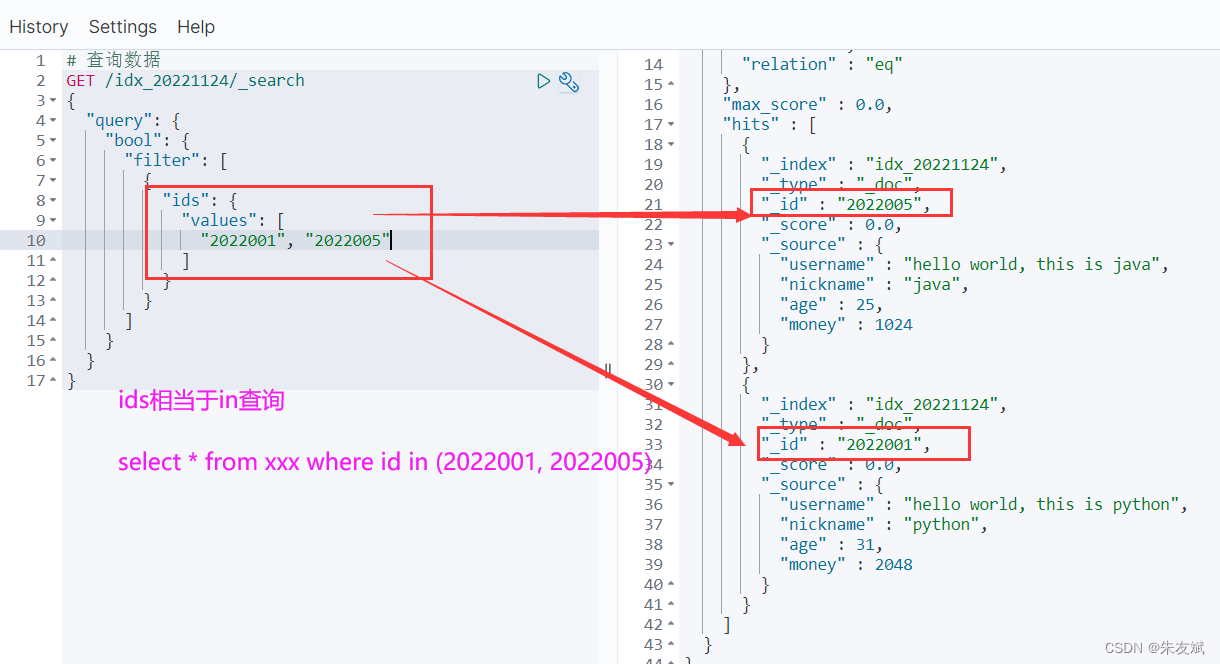Collapse the "query" block fold arrow

(x=51, y=120)
